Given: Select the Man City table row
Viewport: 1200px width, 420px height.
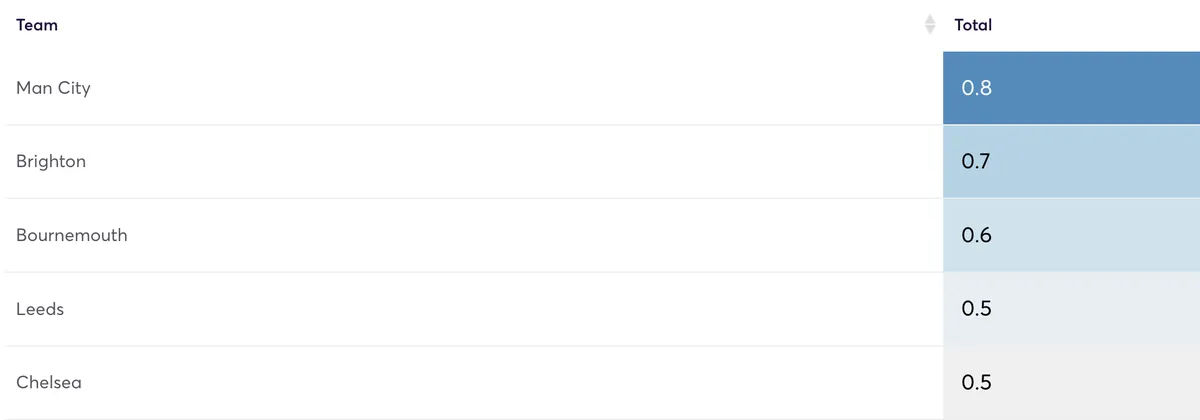Looking at the screenshot, I should tap(500, 88).
